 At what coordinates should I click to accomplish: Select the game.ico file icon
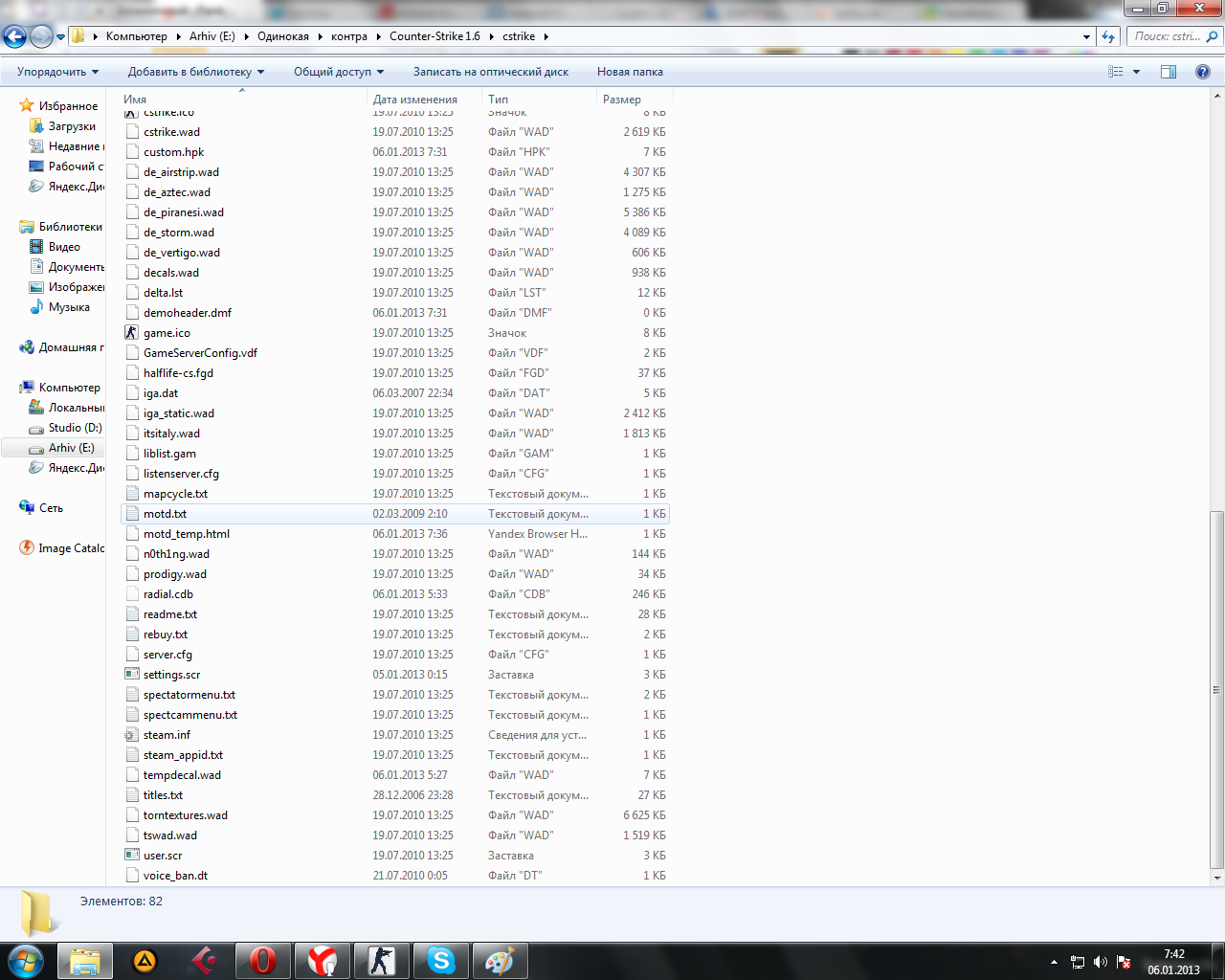point(132,333)
